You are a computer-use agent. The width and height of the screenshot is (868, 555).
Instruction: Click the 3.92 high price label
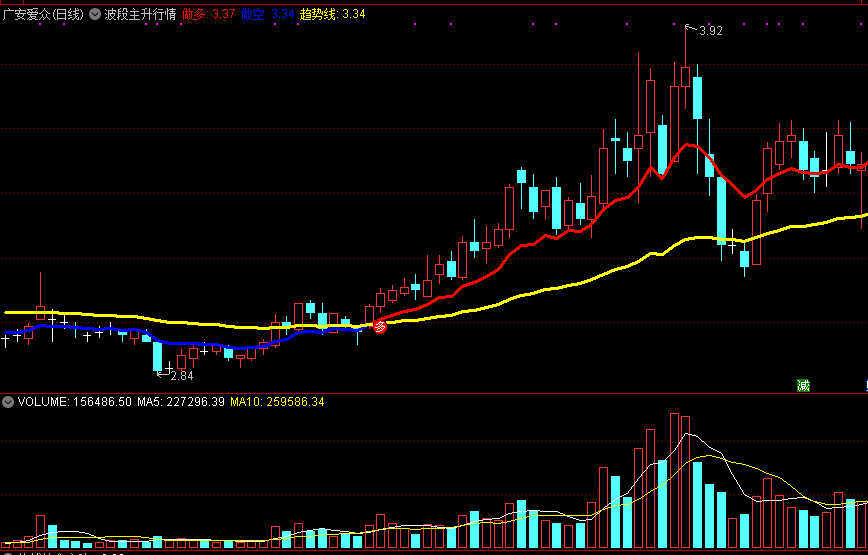pyautogui.click(x=711, y=31)
